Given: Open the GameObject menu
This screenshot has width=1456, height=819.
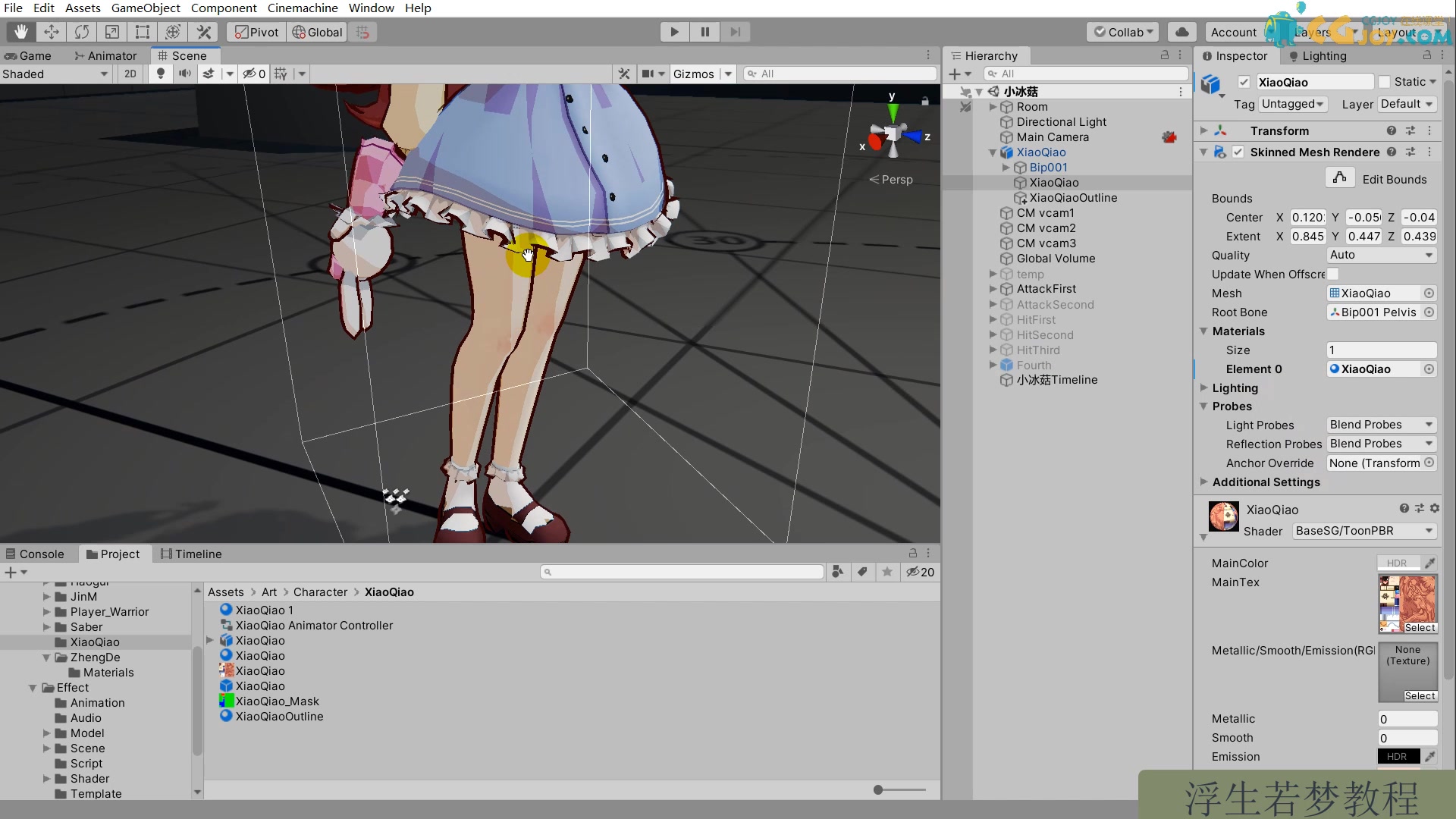Looking at the screenshot, I should pyautogui.click(x=145, y=8).
